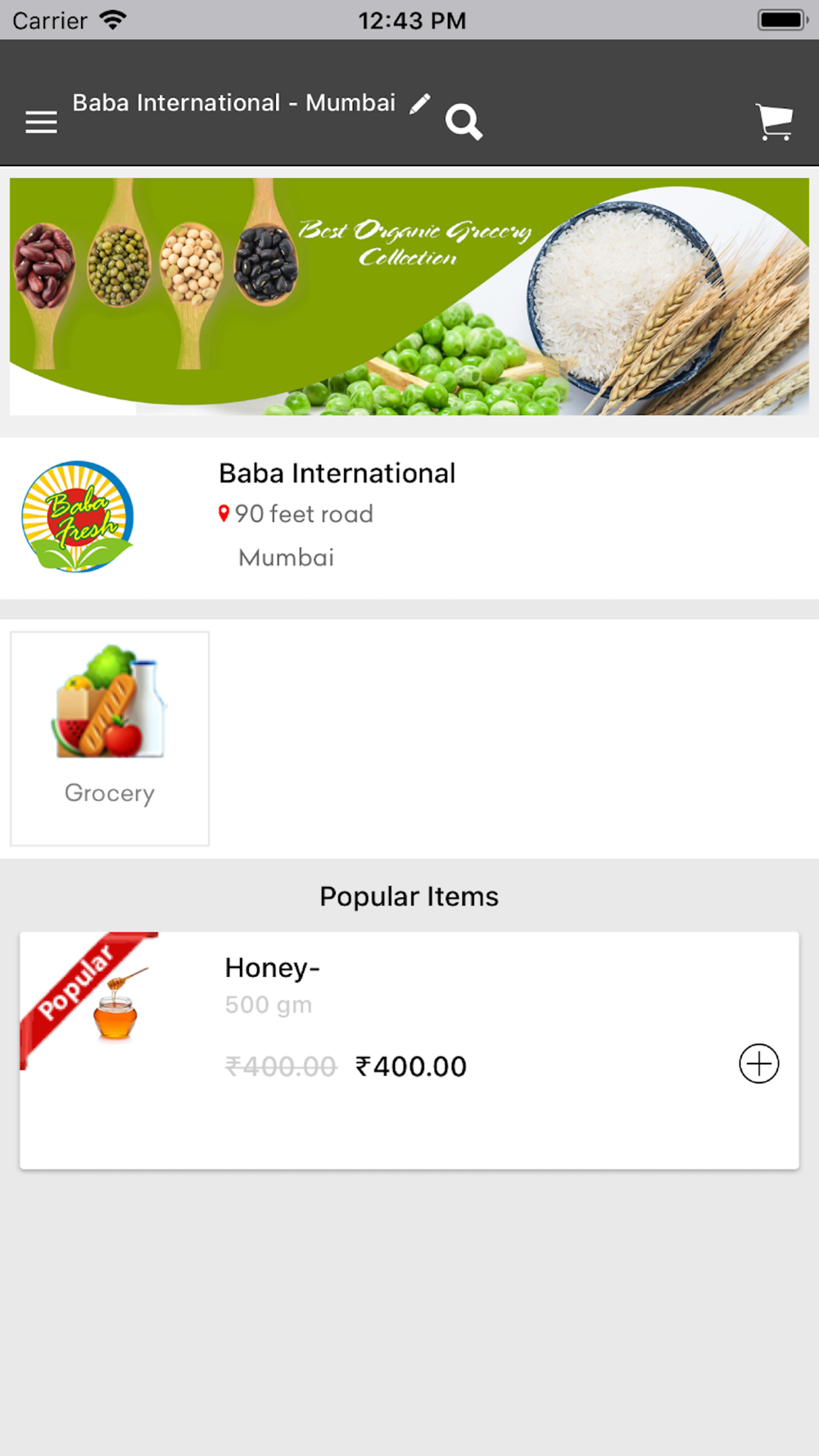Tap the Wi-Fi status icon
The image size is (819, 1456).
click(112, 20)
